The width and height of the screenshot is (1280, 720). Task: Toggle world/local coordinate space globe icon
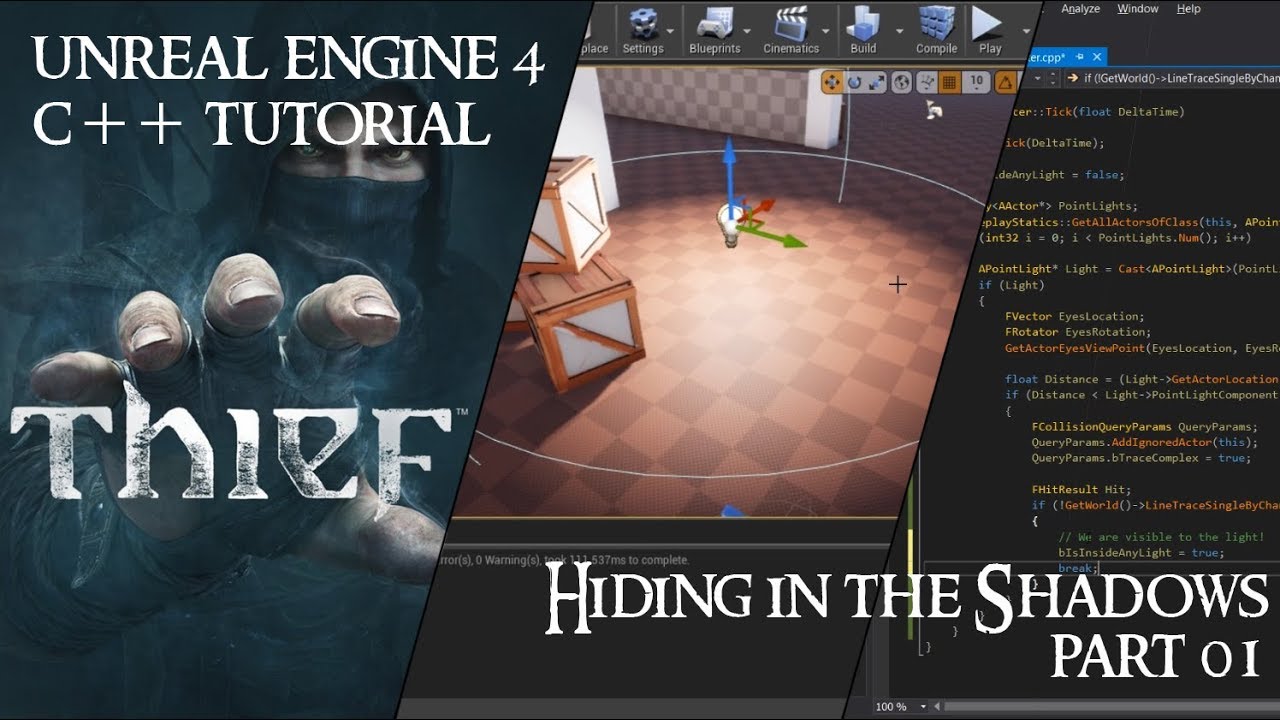click(902, 82)
